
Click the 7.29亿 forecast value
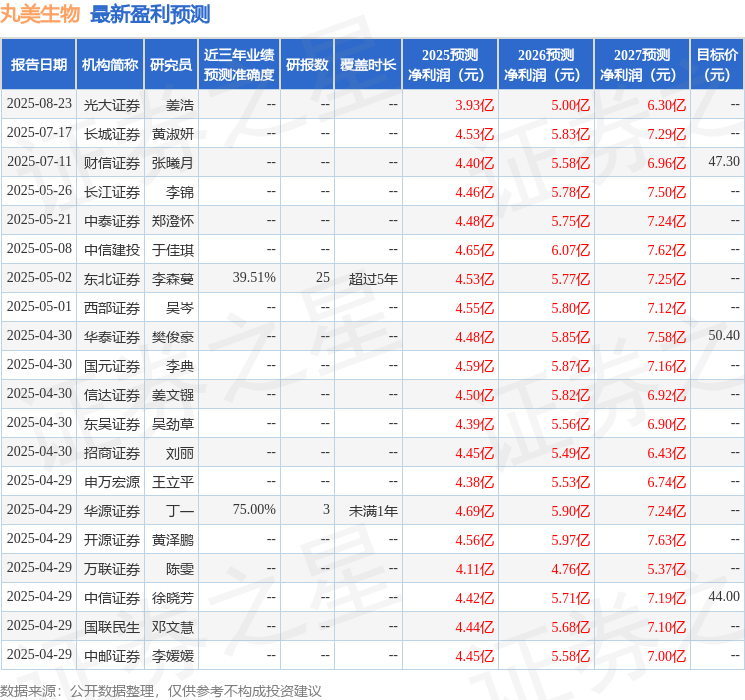tap(667, 134)
